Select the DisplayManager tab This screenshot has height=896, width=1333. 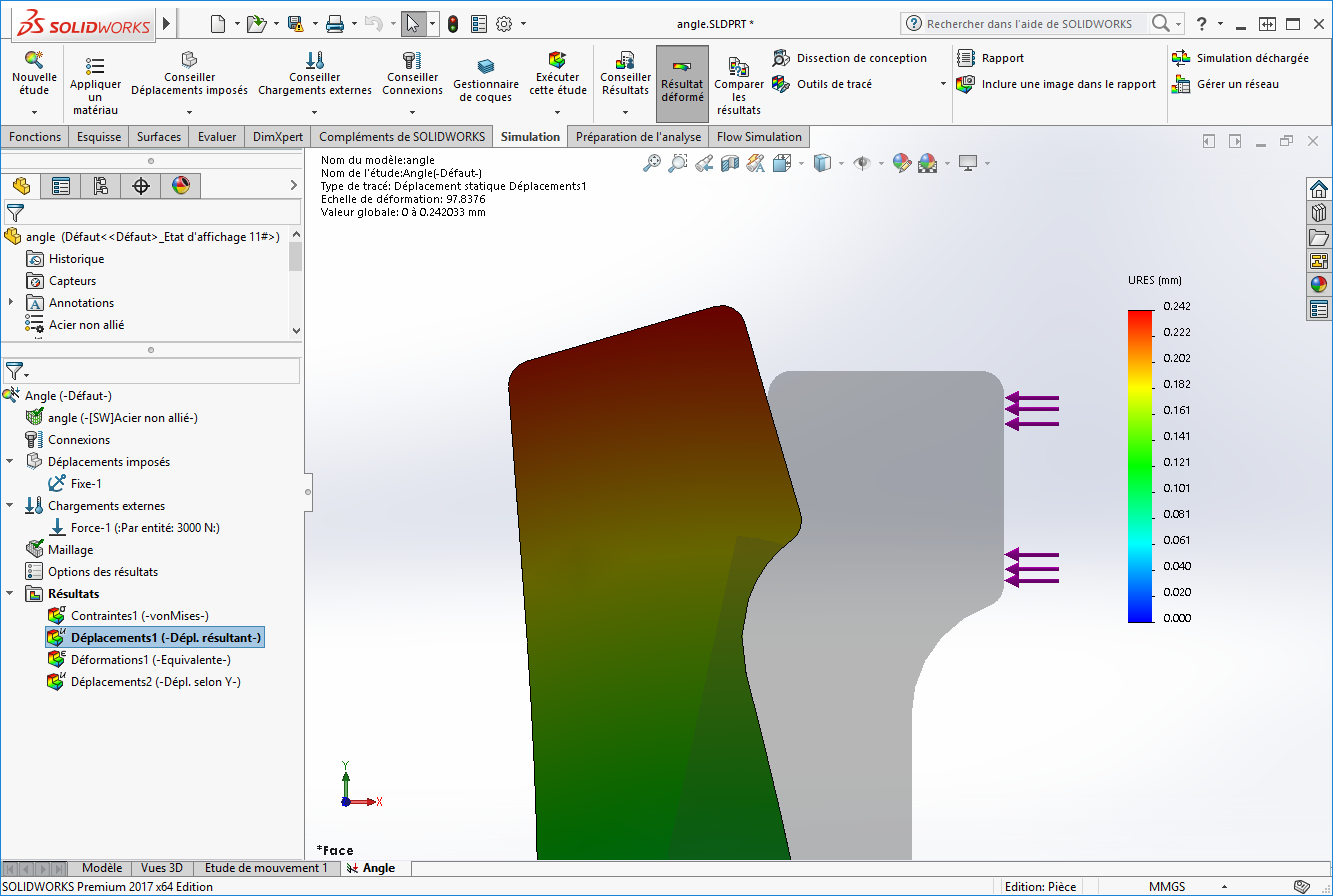(181, 185)
